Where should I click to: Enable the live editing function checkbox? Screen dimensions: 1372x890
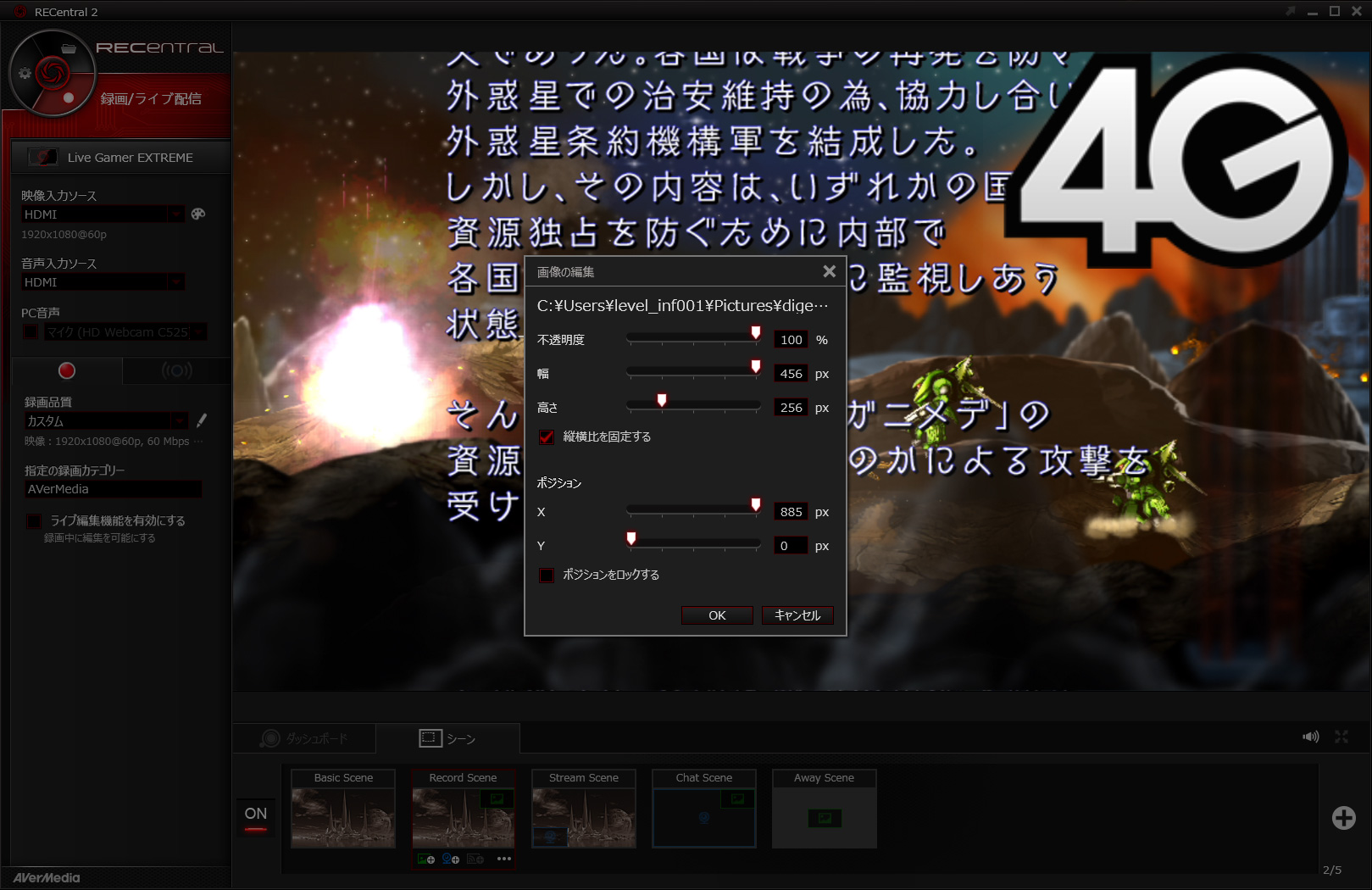(x=34, y=520)
